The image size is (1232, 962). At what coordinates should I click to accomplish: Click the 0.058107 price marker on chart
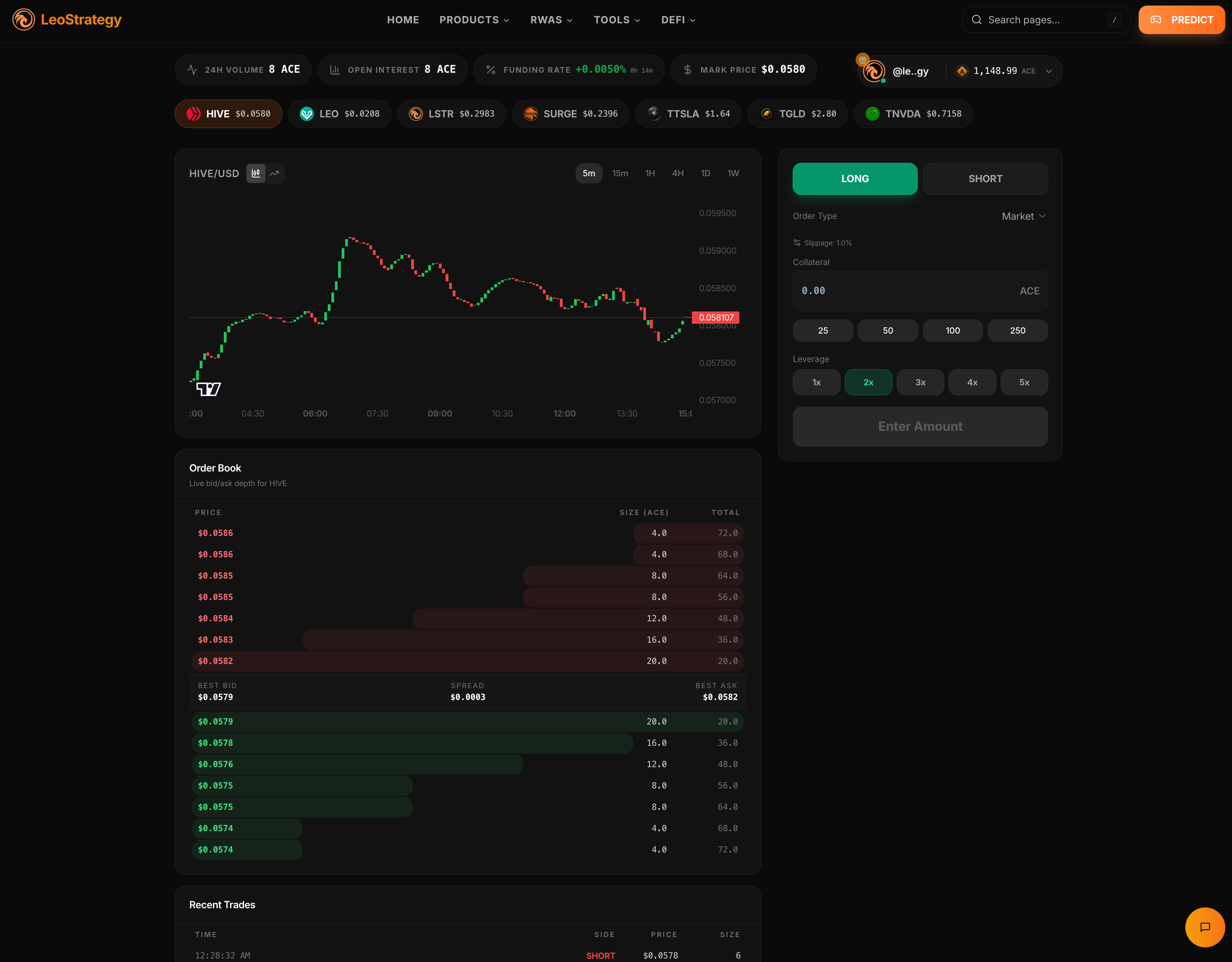pos(716,317)
